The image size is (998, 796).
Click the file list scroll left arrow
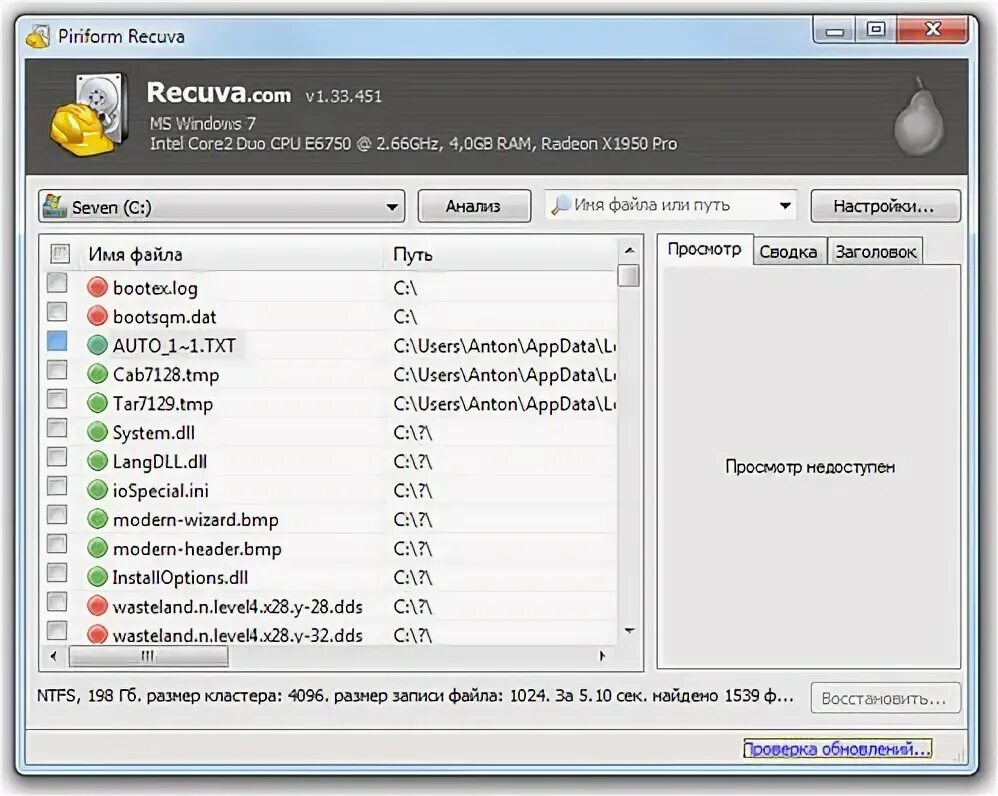pos(53,656)
